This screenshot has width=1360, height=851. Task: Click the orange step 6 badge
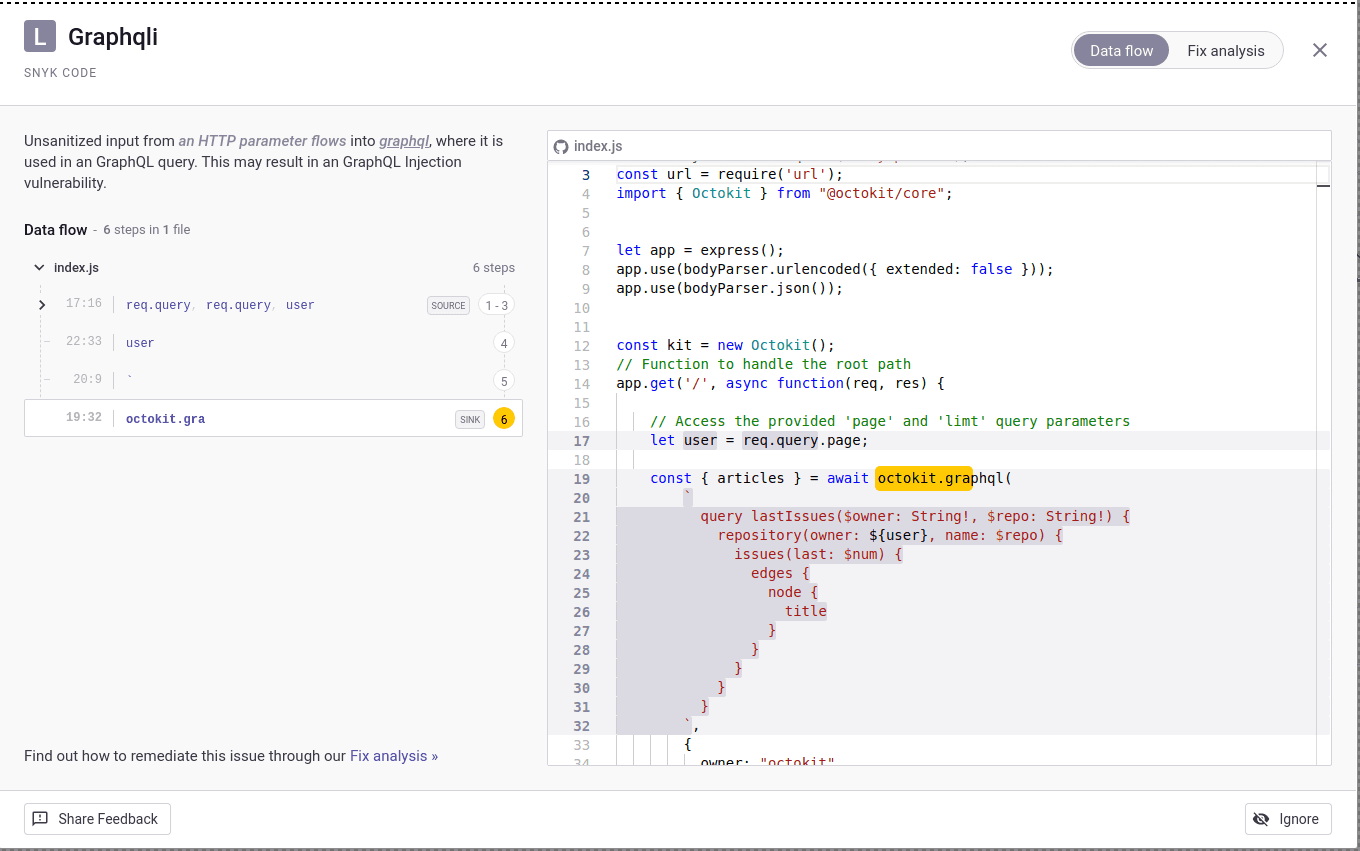tap(504, 418)
